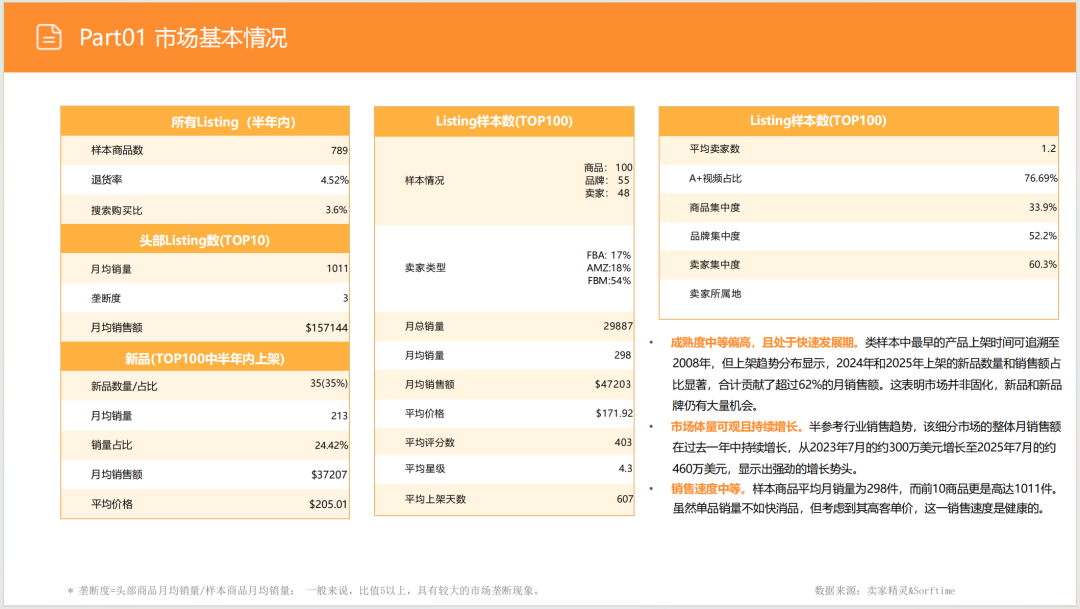This screenshot has width=1080, height=609.
Task: Click the middle 'Listing样本数(TOP100)' header
Action: pyautogui.click(x=504, y=121)
